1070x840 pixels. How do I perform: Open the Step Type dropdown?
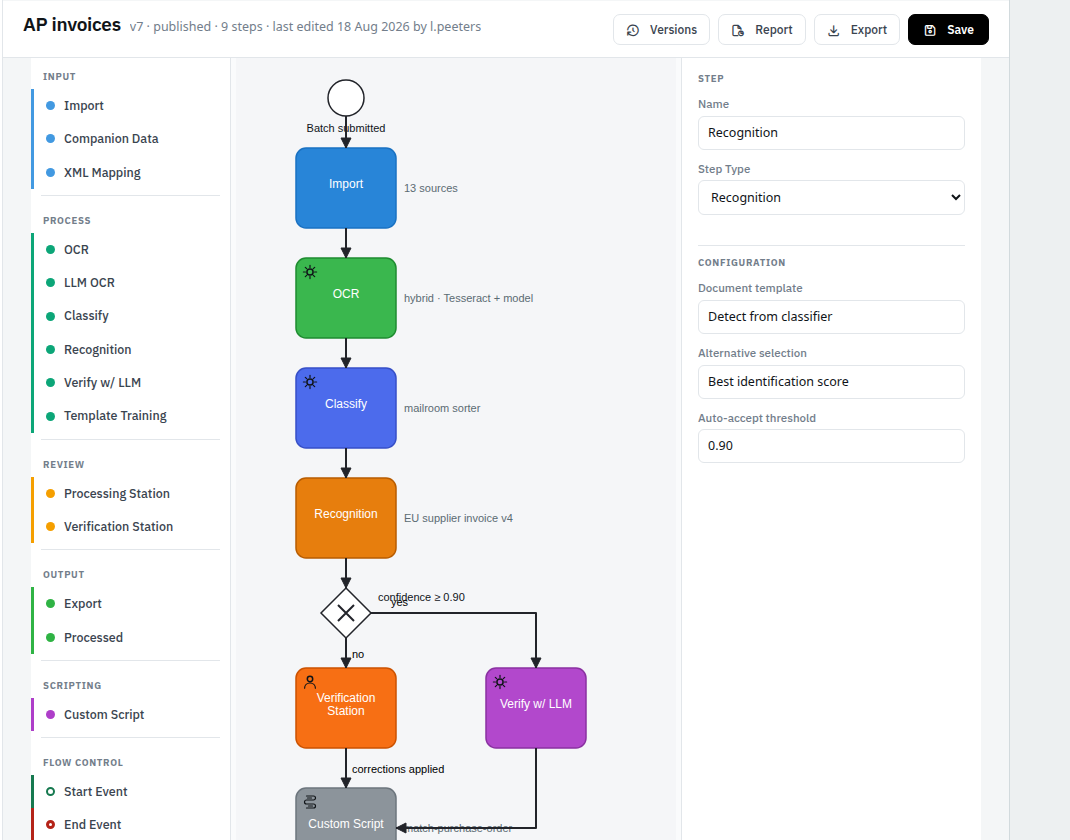click(831, 197)
